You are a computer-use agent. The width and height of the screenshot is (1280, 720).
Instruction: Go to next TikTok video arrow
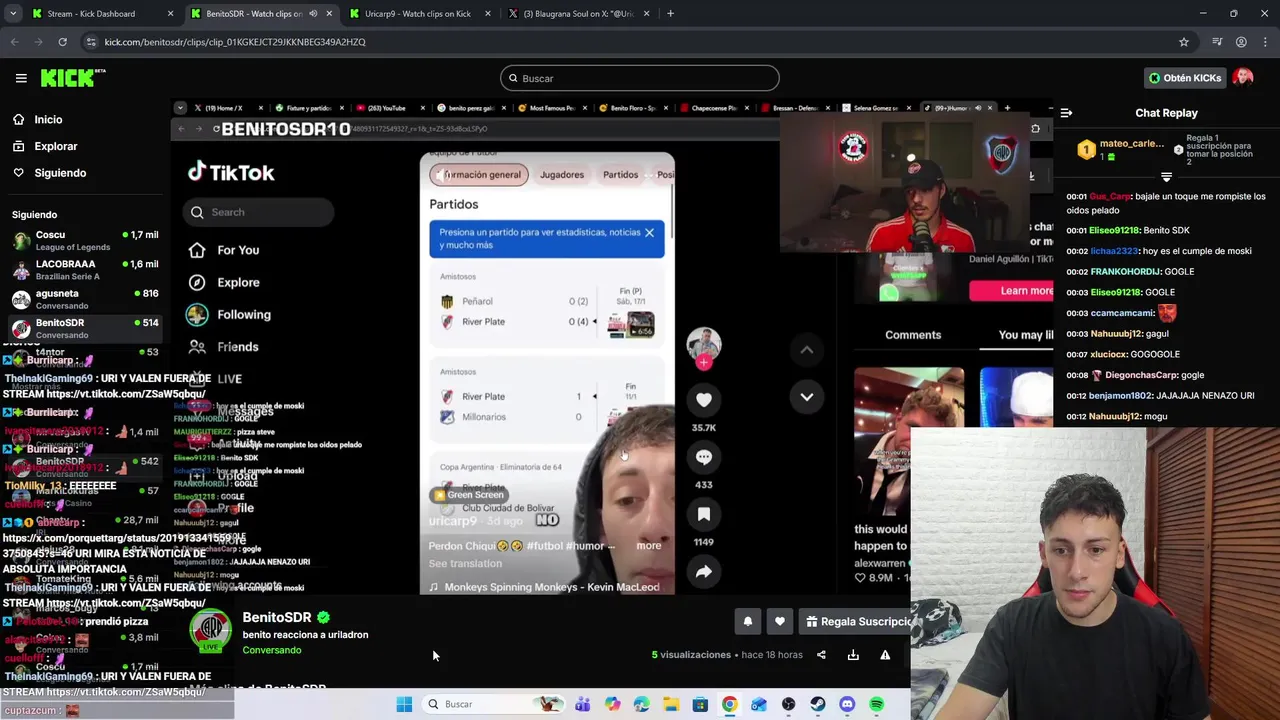pyautogui.click(x=806, y=397)
